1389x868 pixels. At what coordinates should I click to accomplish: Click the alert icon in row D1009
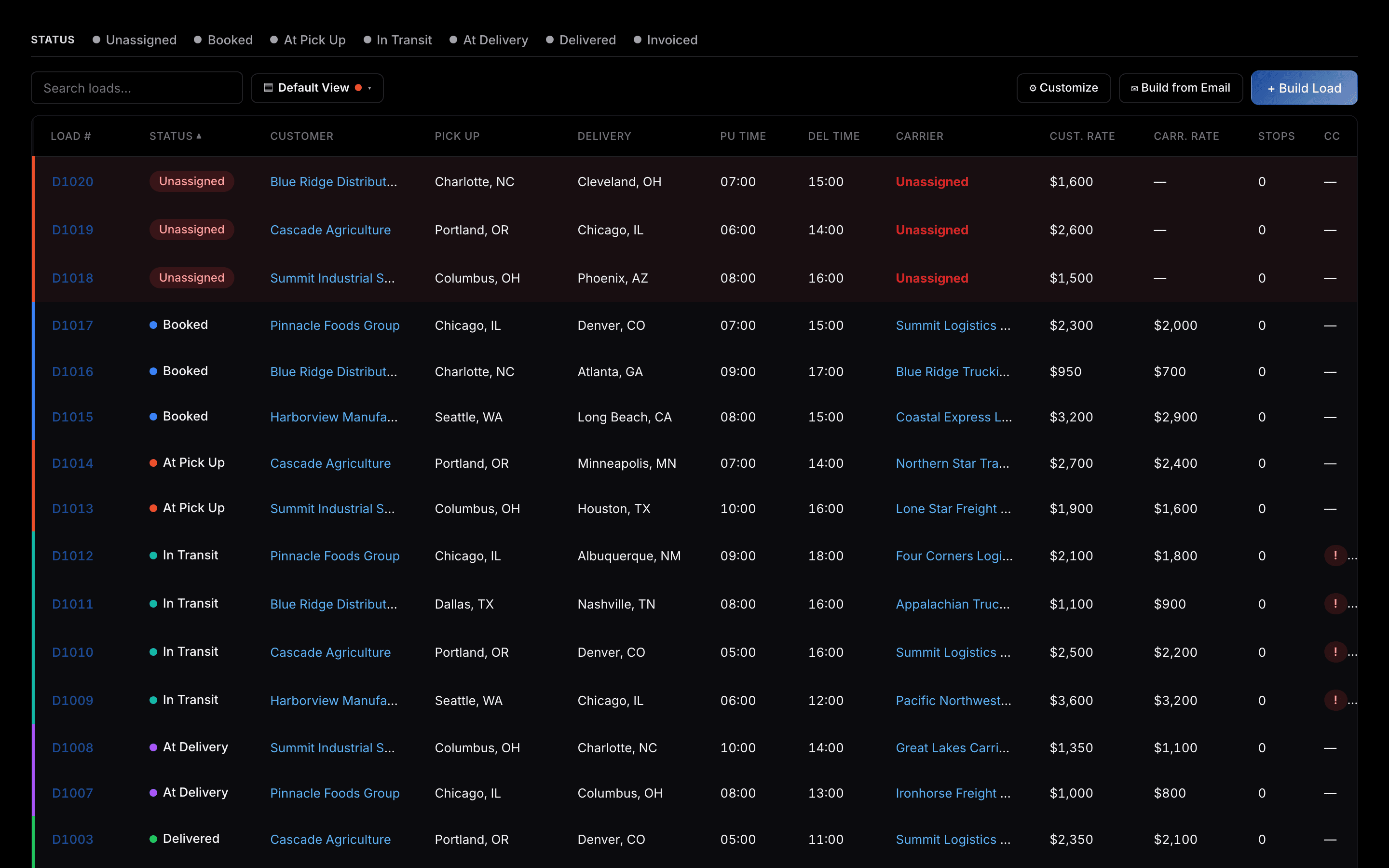[x=1335, y=700]
